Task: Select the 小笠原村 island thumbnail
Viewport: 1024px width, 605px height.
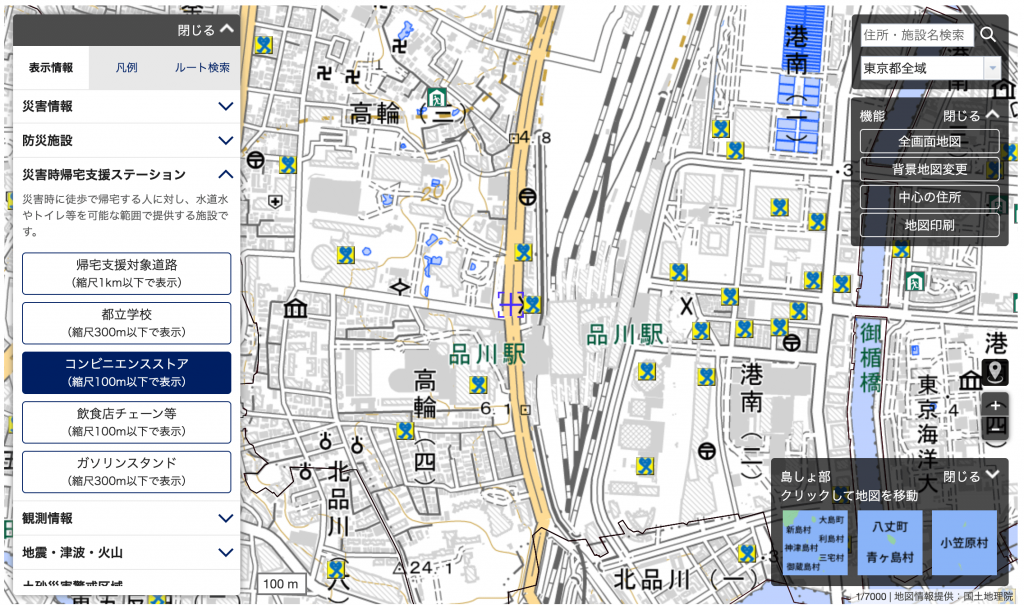Action: [964, 543]
